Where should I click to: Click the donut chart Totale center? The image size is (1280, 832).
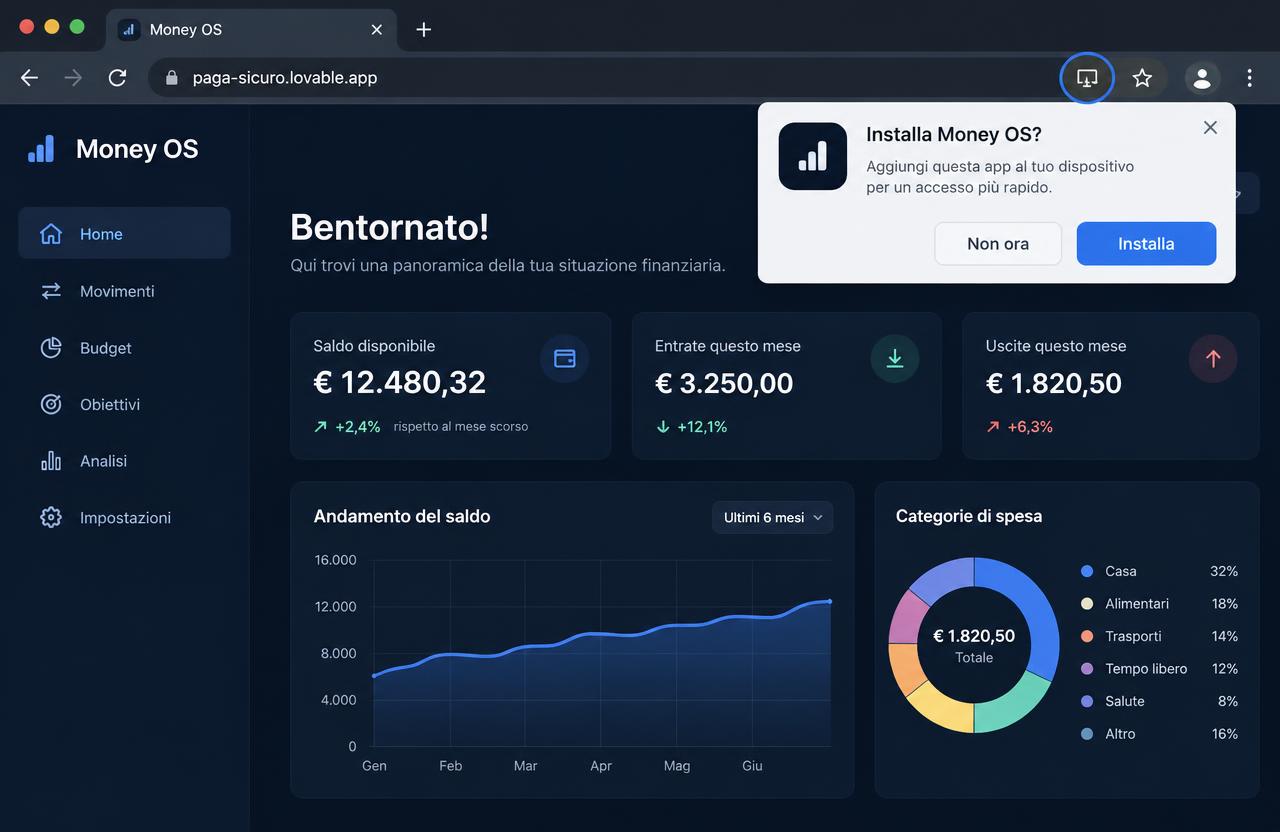point(974,645)
